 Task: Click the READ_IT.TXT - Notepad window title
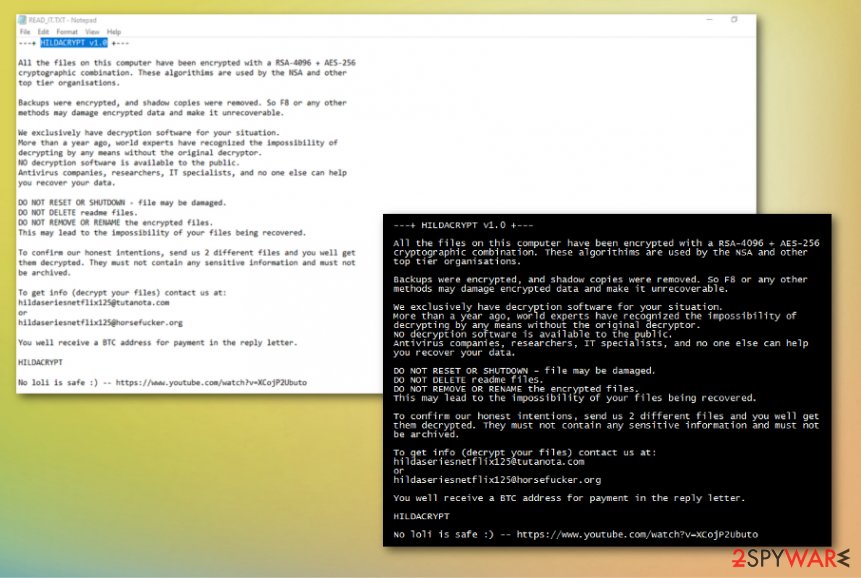point(63,20)
